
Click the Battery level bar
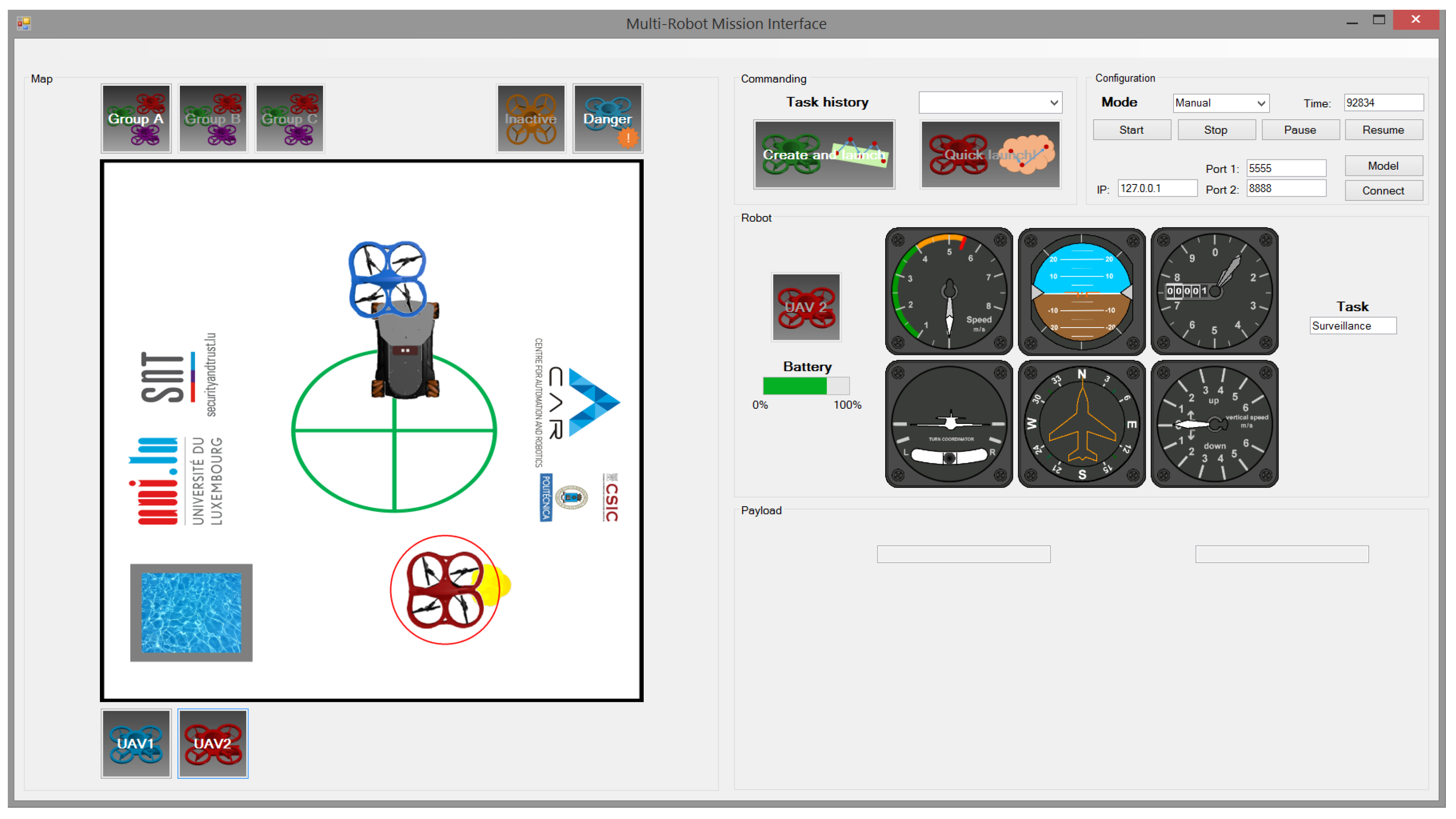coord(805,385)
